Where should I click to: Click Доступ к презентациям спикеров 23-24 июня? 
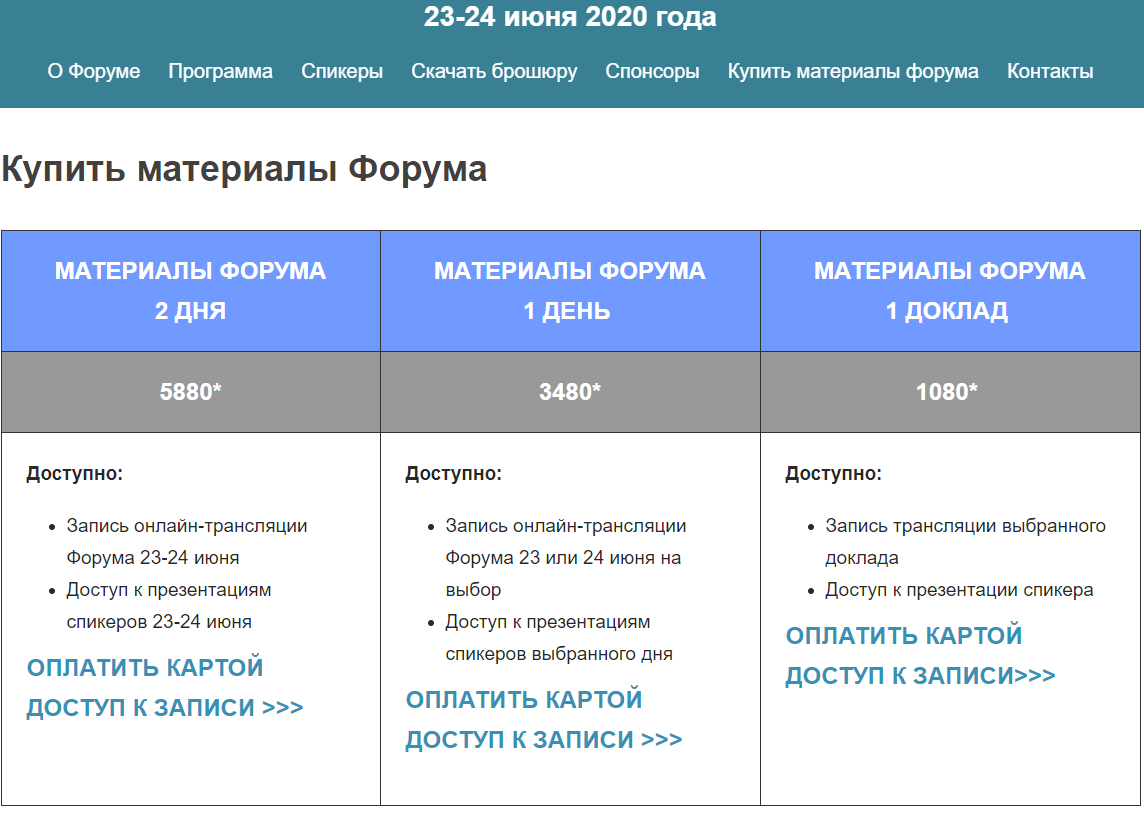(x=169, y=606)
